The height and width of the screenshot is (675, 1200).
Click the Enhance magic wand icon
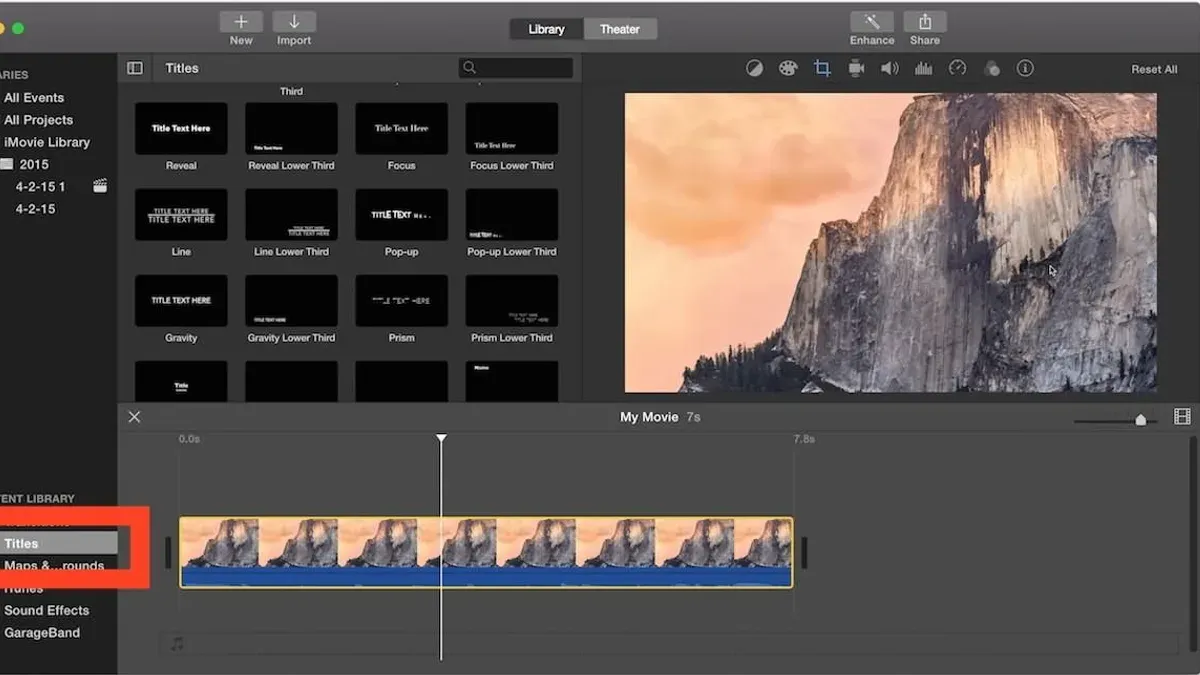[872, 22]
